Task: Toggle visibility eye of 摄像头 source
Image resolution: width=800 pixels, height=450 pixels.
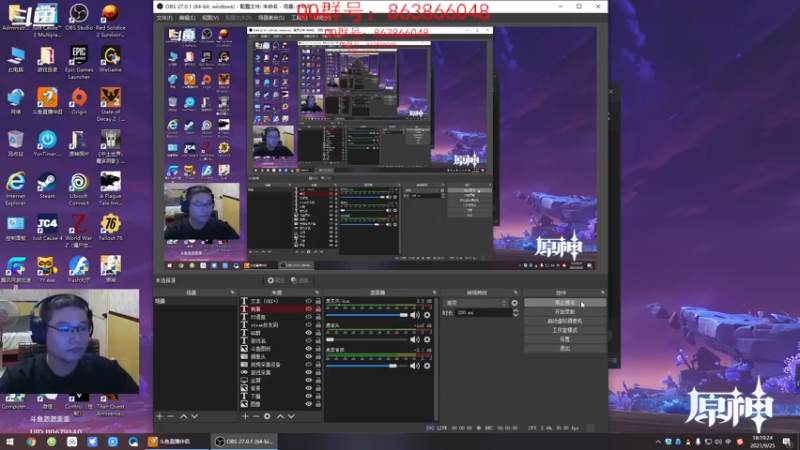Action: [309, 357]
